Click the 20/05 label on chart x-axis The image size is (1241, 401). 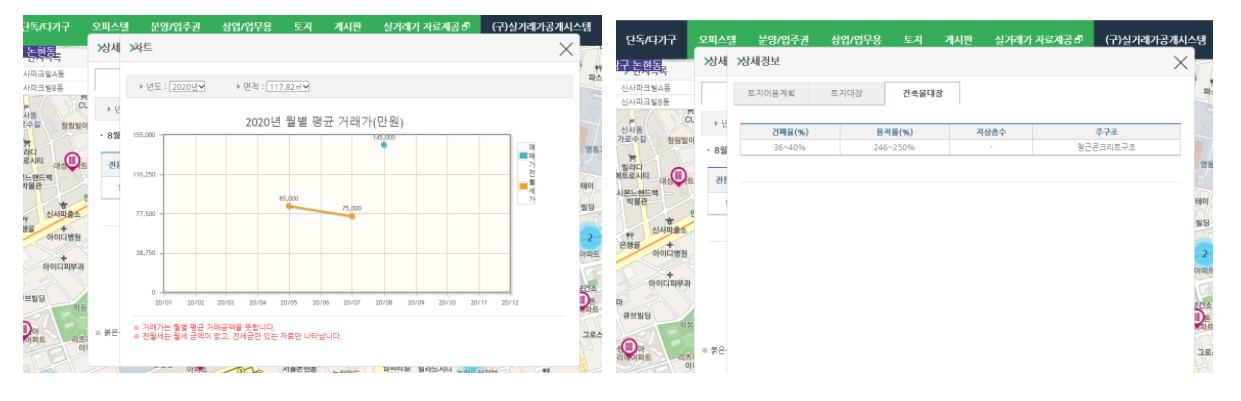(x=289, y=301)
